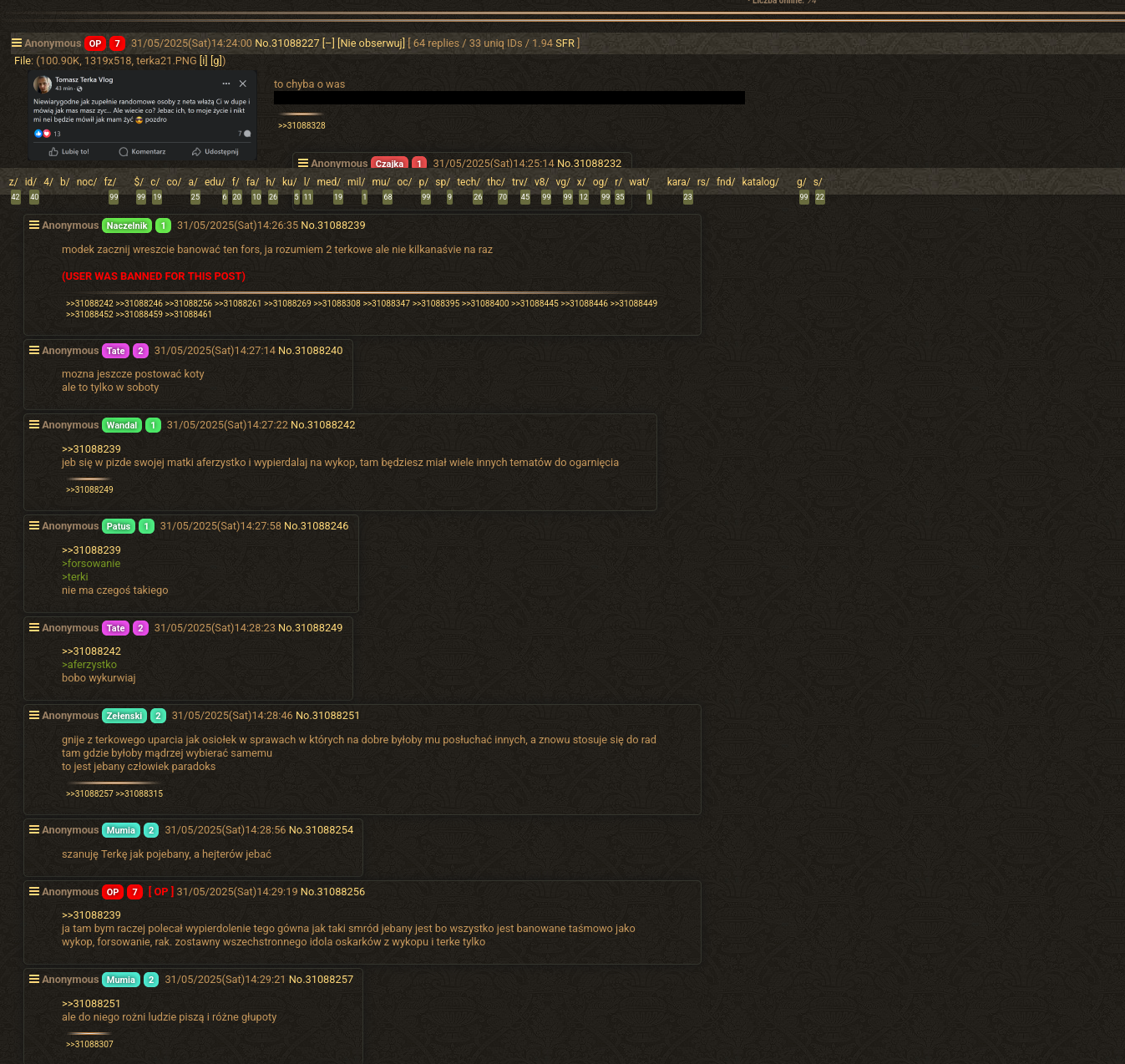Click the [i] image search link

coord(204,61)
